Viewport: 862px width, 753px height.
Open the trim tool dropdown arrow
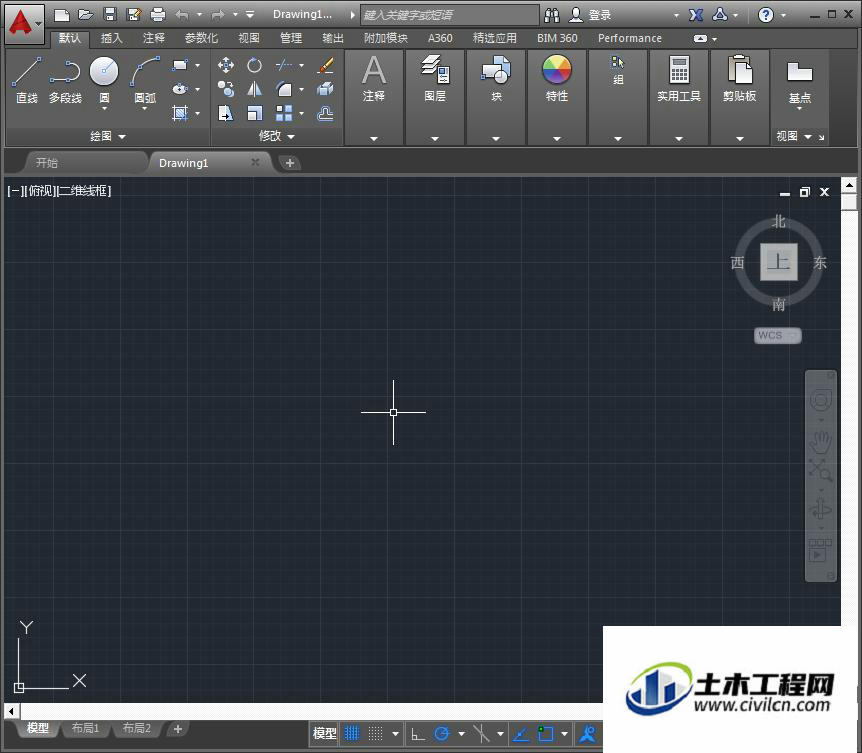tap(301, 65)
